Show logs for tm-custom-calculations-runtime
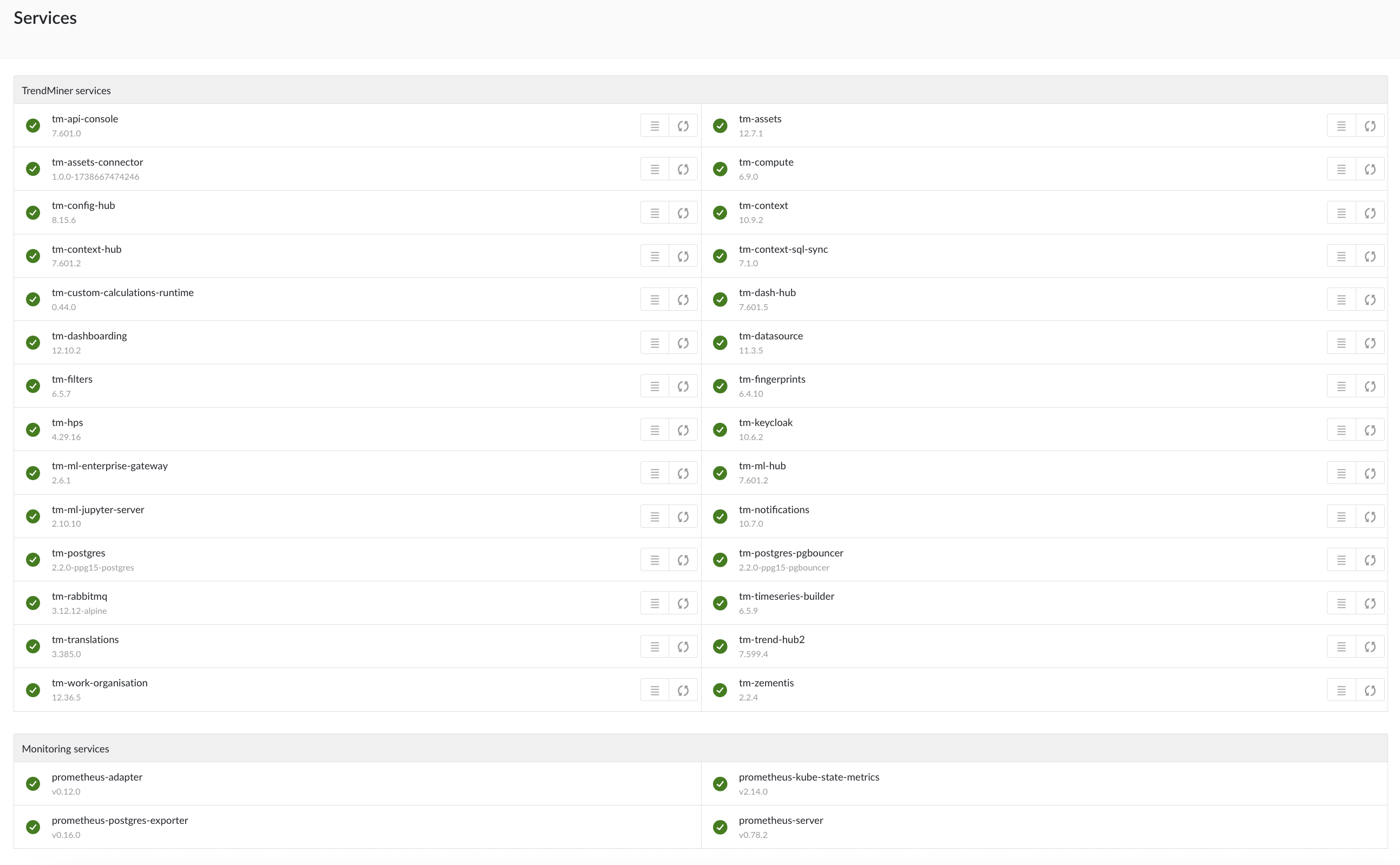 tap(655, 300)
